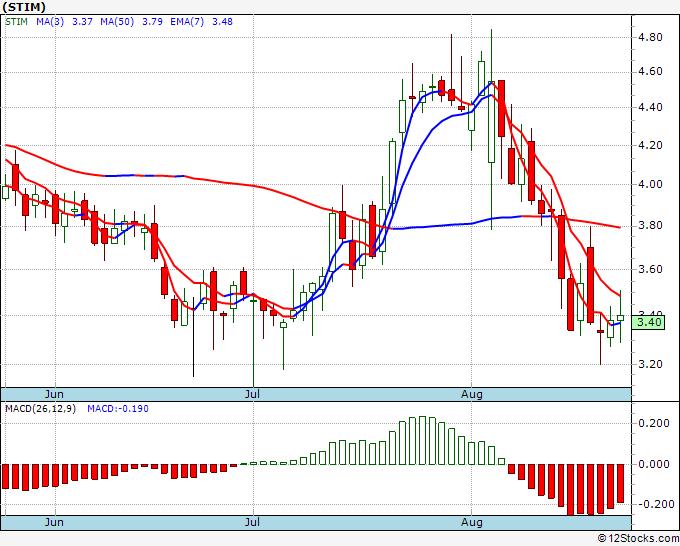This screenshot has height=546, width=680.
Task: Click the 4.80 price axis label
Action: 650,37
